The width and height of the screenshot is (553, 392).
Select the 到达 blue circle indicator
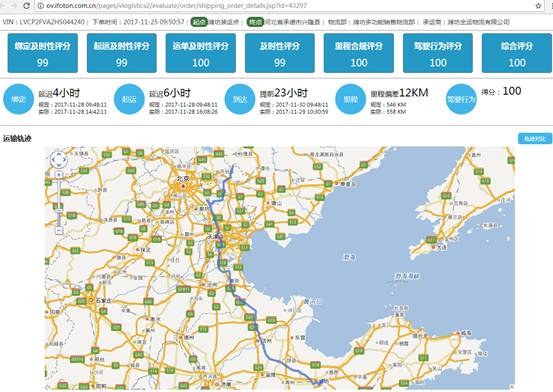point(240,99)
